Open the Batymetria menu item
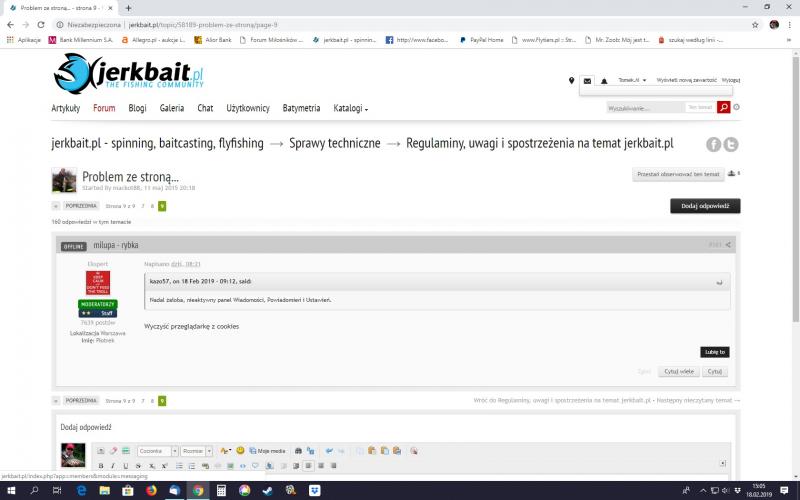The height and width of the screenshot is (500, 800). click(301, 108)
